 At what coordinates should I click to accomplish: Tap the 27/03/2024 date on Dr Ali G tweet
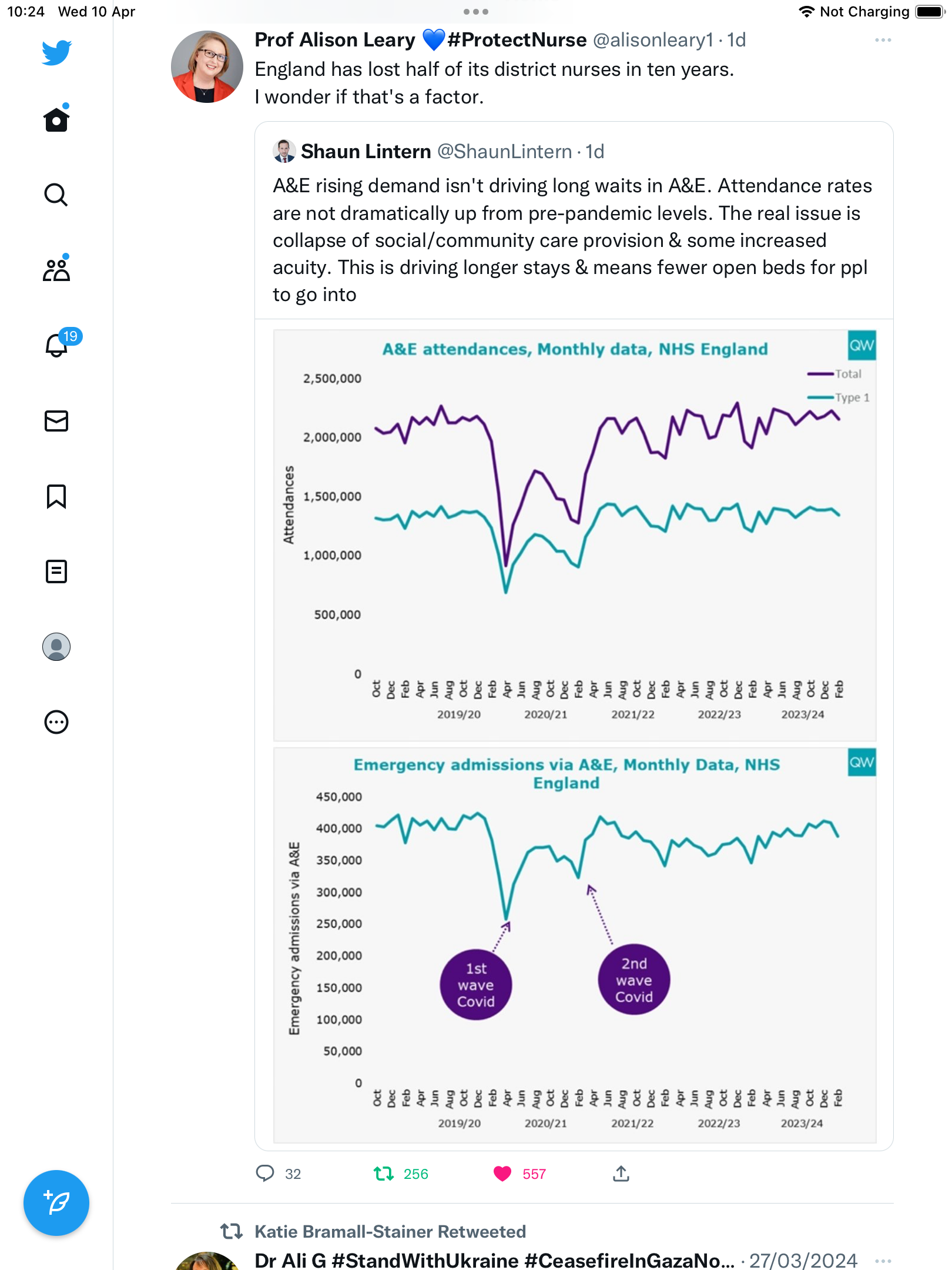803,1261
